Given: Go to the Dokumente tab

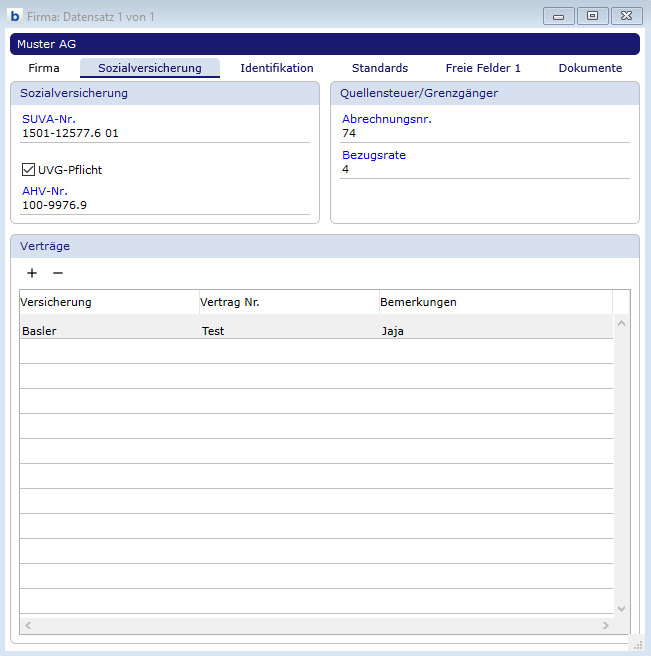Looking at the screenshot, I should click(590, 68).
